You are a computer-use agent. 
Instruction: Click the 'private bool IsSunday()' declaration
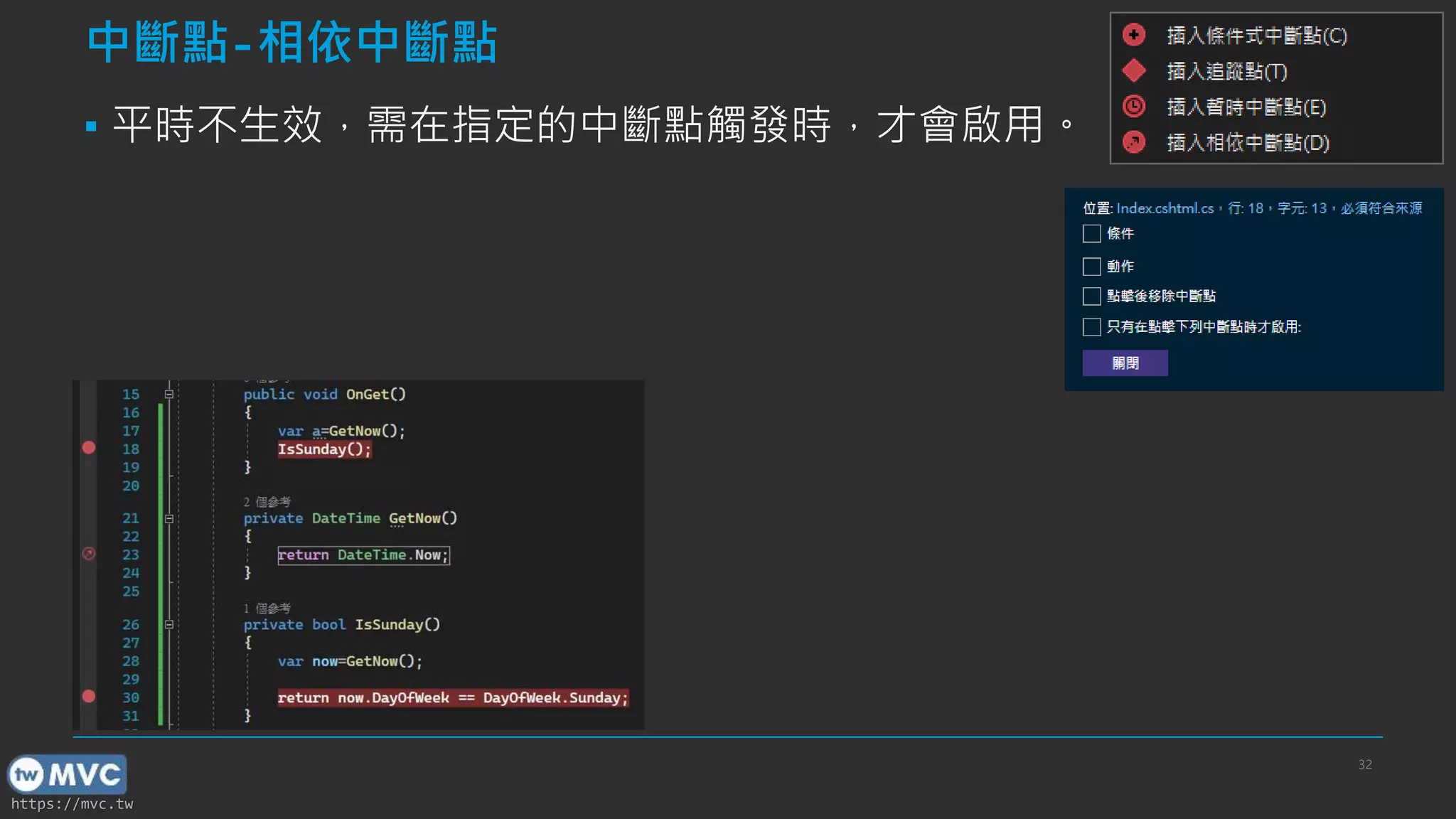pyautogui.click(x=342, y=624)
